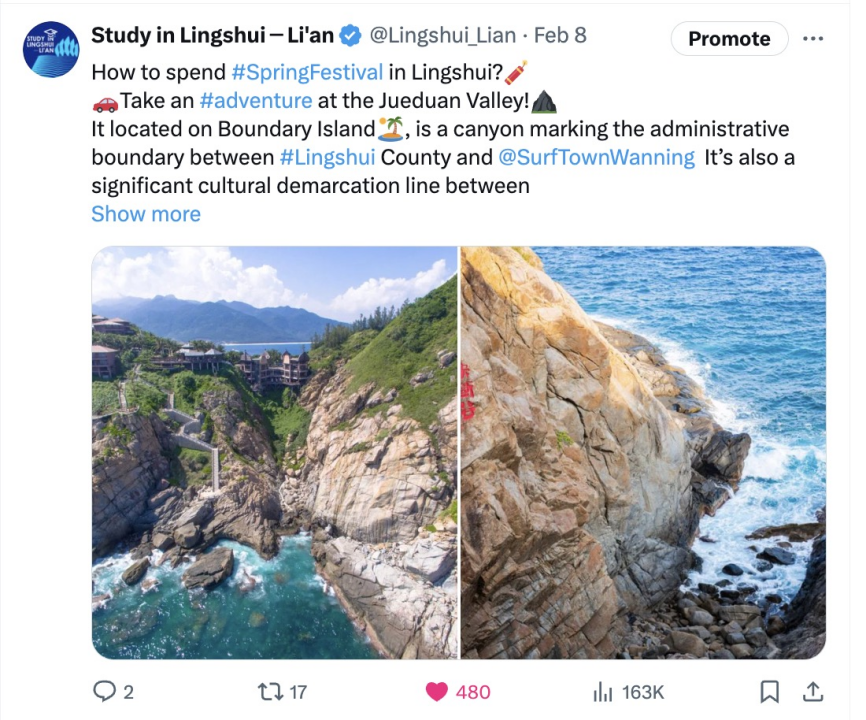Click the blue verified checkmark badge
The width and height of the screenshot is (866, 720).
[x=350, y=35]
